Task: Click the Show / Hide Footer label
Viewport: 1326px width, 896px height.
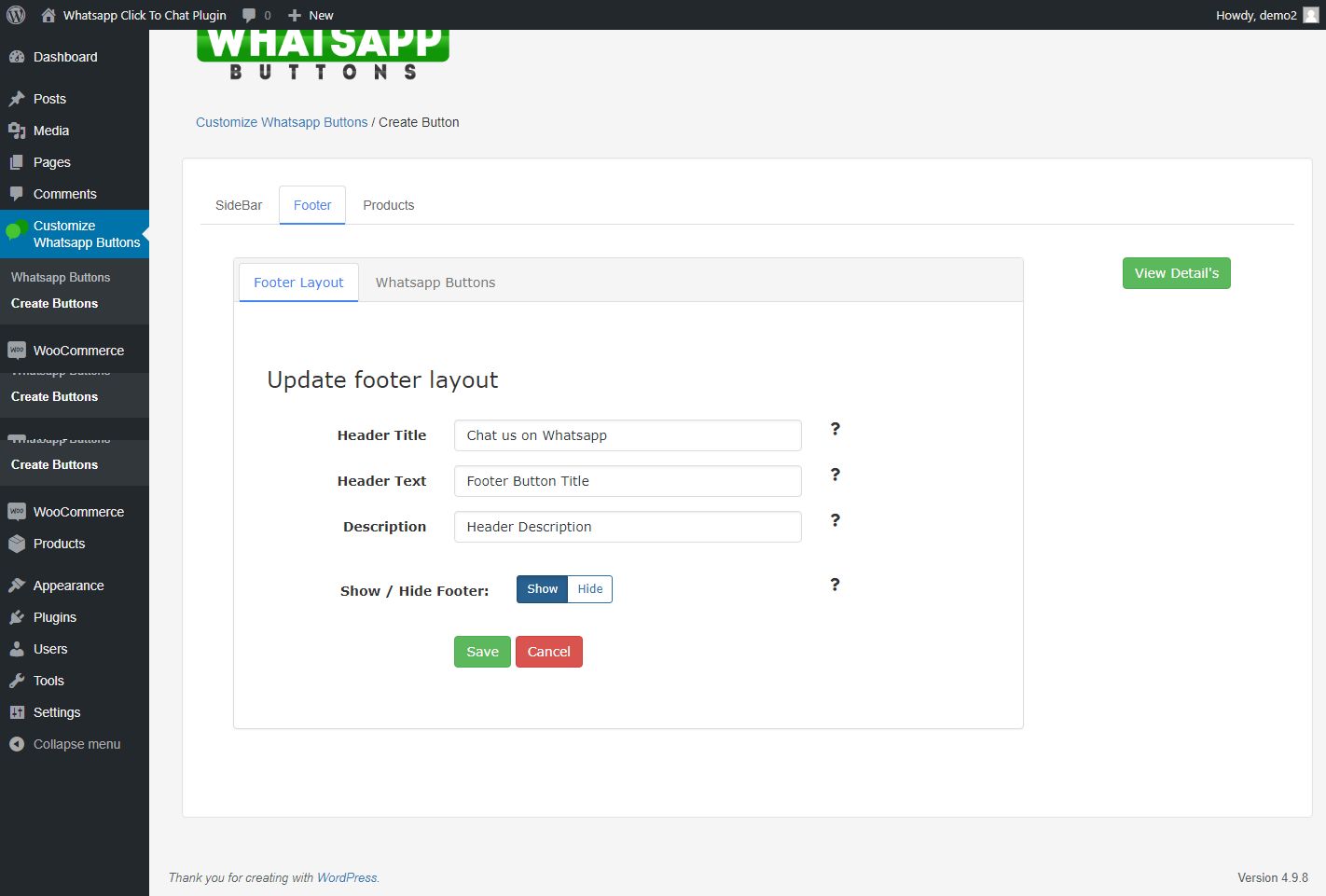Action: tap(414, 591)
